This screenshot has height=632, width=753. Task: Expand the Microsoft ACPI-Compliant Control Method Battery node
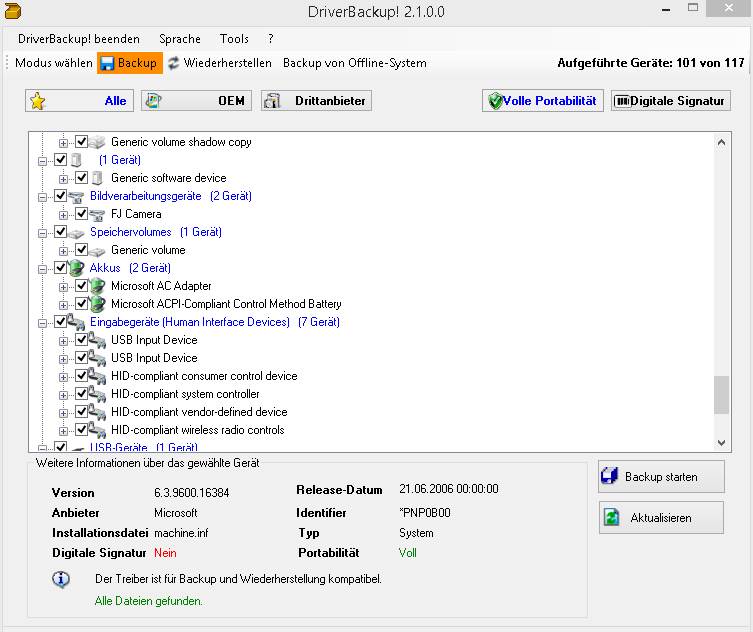click(x=64, y=304)
